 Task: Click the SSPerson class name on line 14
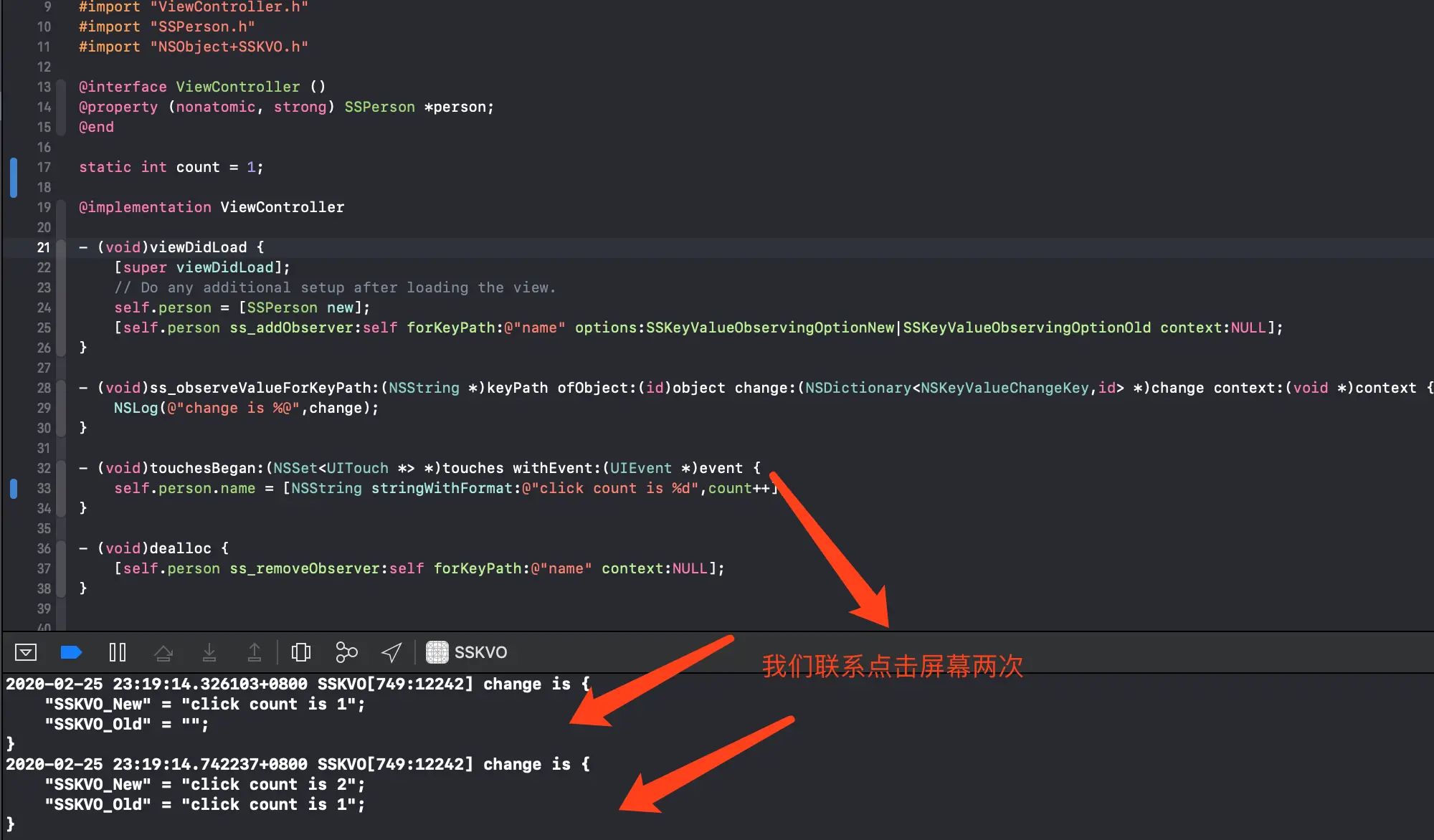(379, 107)
